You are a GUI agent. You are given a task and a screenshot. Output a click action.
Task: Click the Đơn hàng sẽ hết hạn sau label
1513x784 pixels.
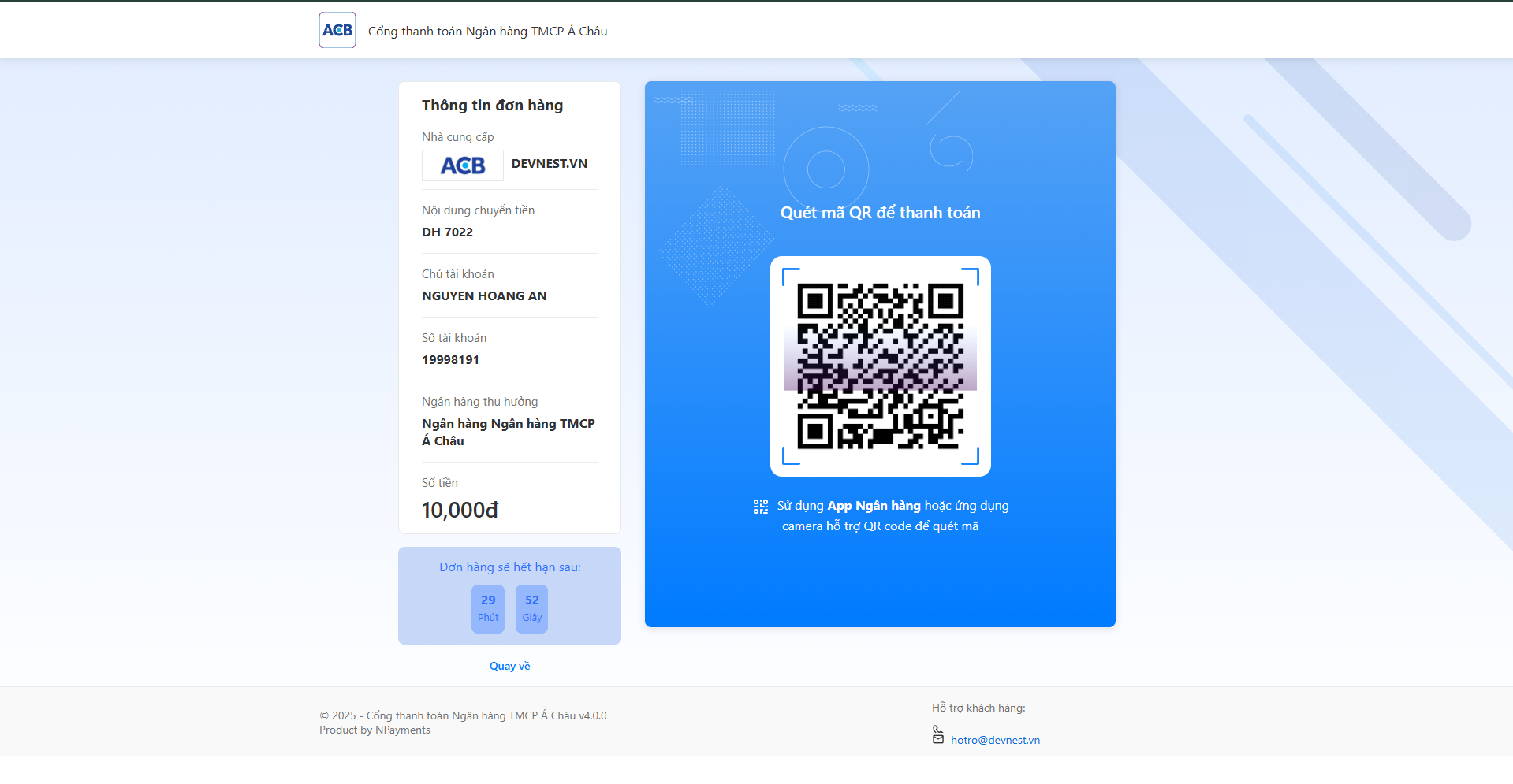510,567
